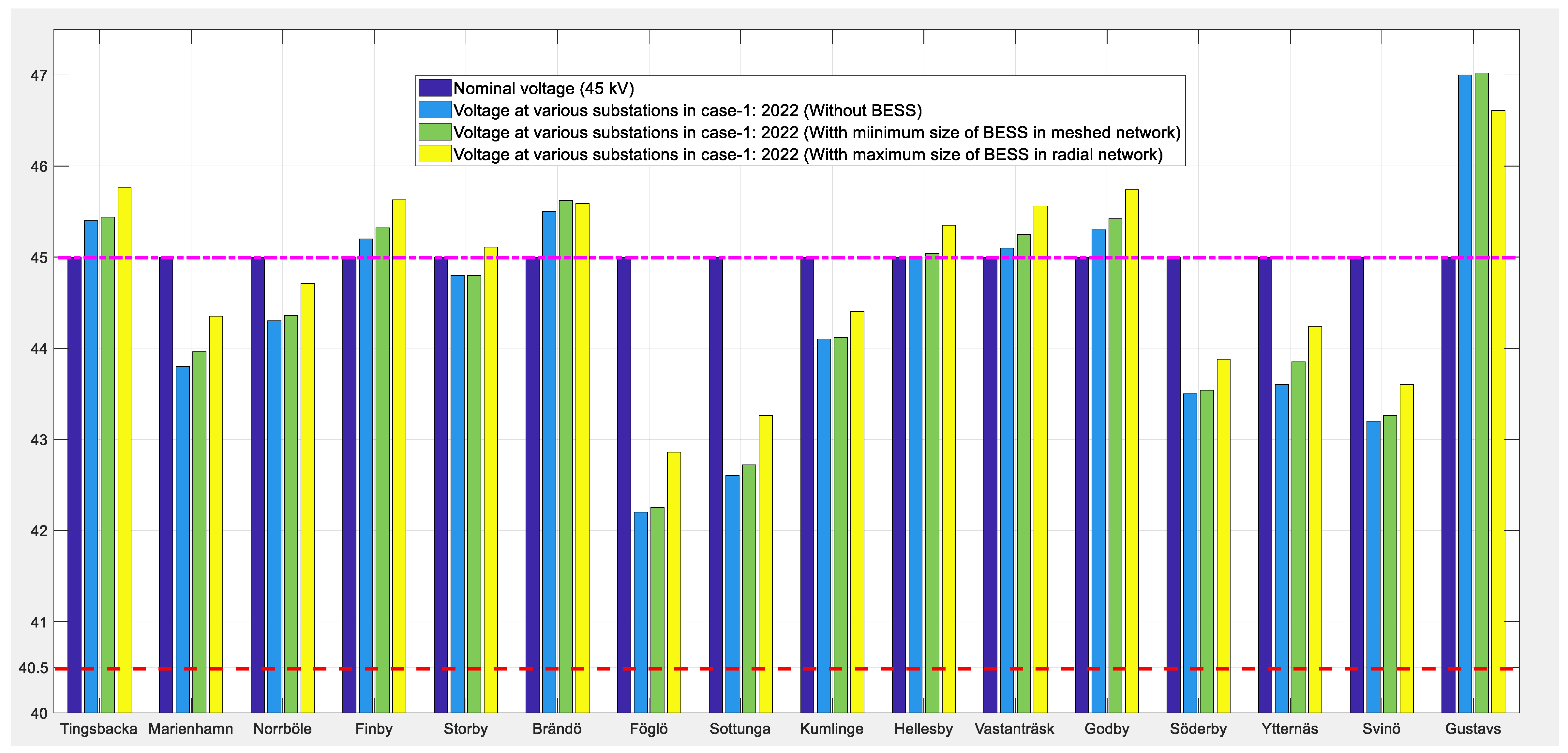Click the dark blue Nominal voltage legend swatch

(435, 88)
